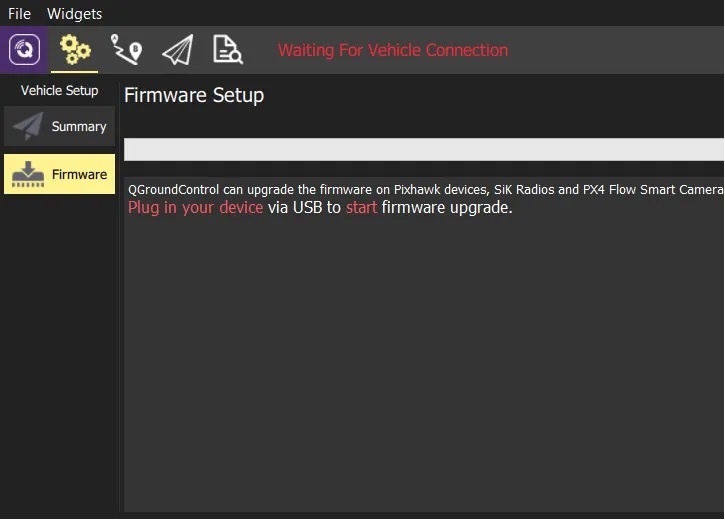Click the QGroundControl upgrade description text

coord(425,190)
